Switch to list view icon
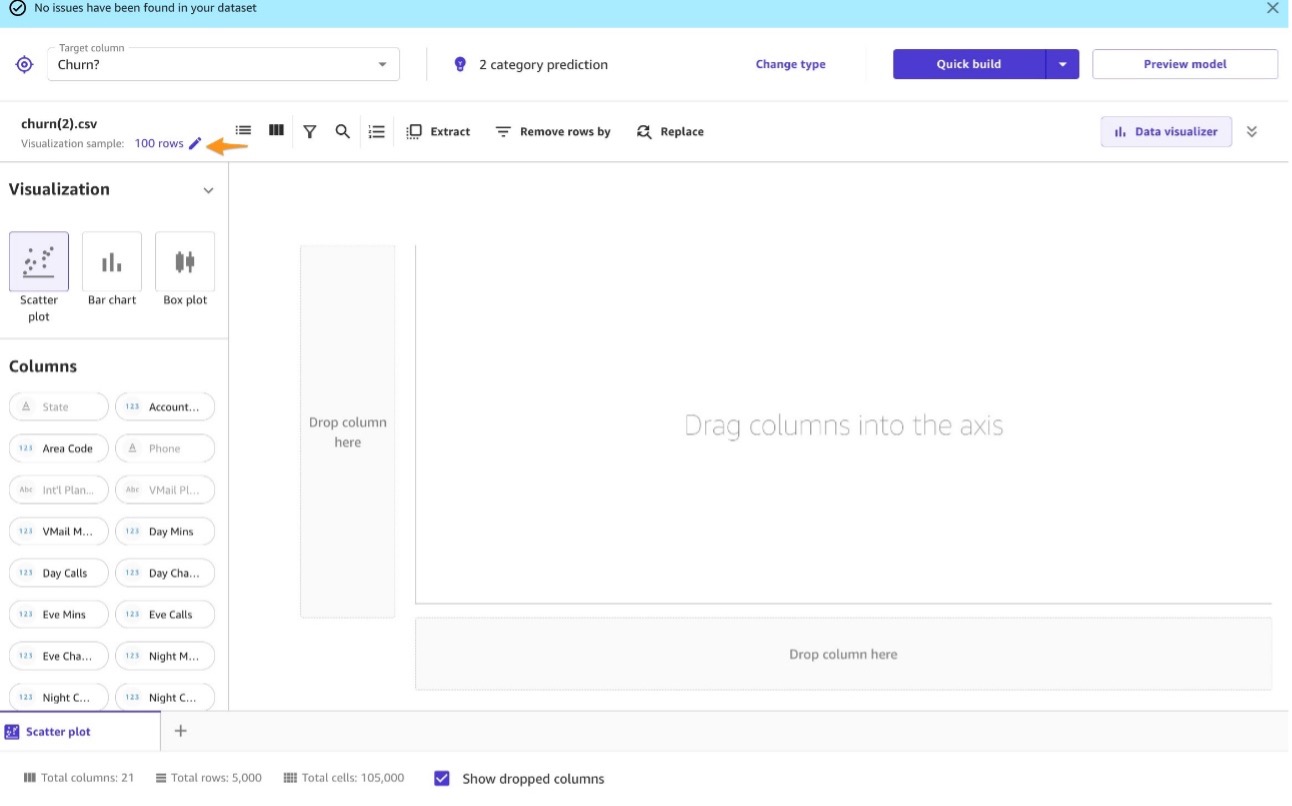Image resolution: width=1292 pixels, height=806 pixels. pyautogui.click(x=243, y=130)
